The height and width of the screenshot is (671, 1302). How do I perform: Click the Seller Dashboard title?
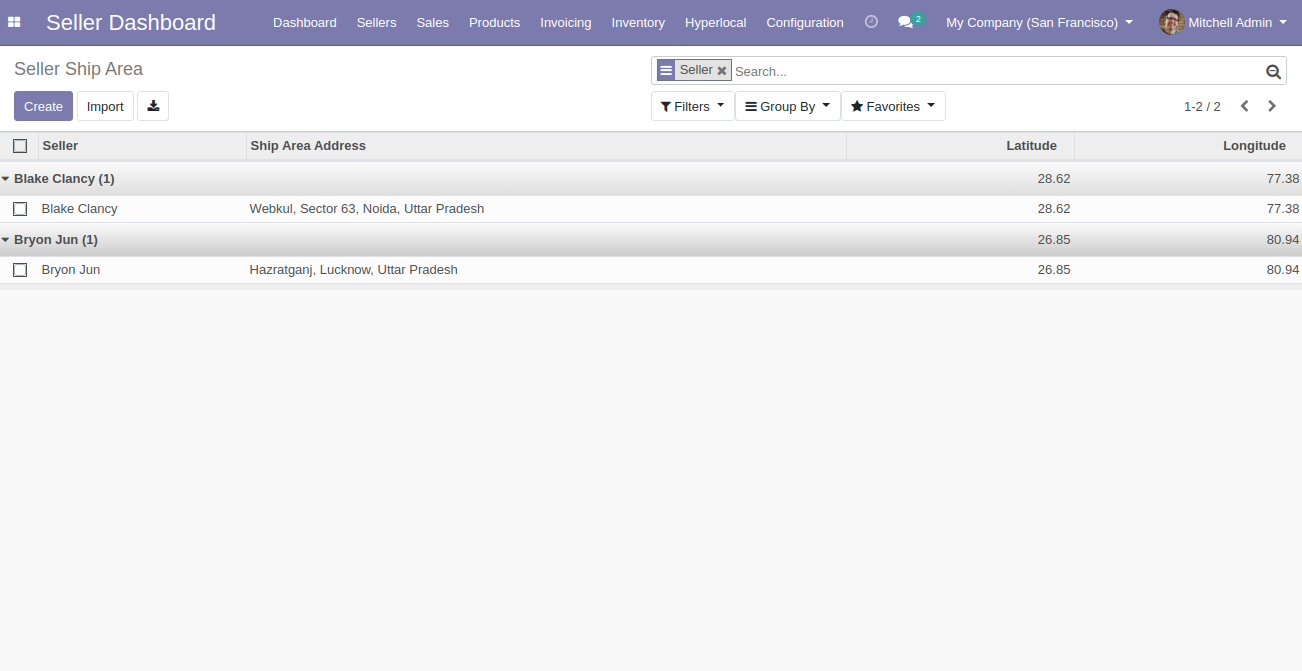click(x=131, y=22)
